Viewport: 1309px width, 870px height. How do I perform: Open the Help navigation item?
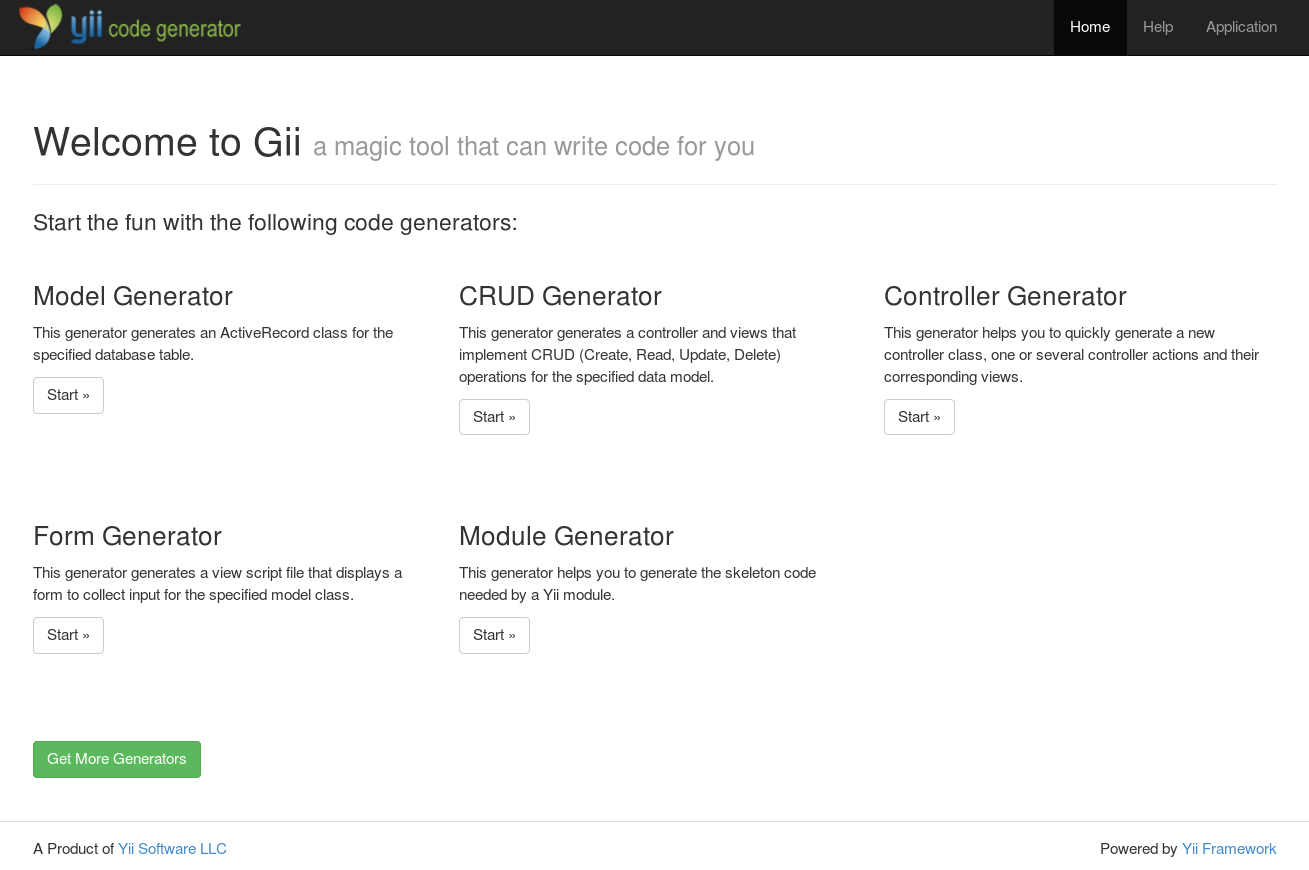[1158, 27]
